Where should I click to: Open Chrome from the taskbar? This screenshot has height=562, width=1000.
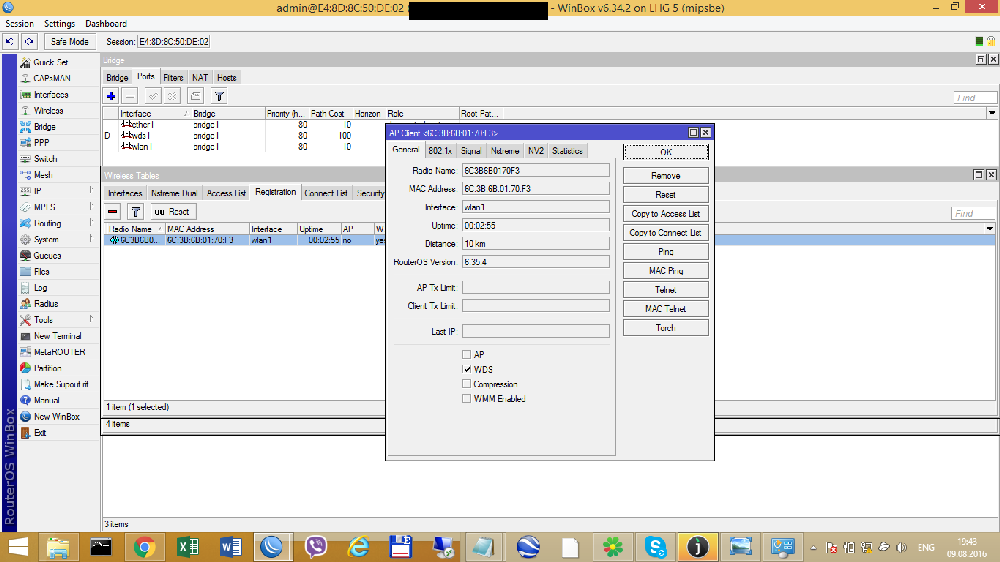point(145,547)
